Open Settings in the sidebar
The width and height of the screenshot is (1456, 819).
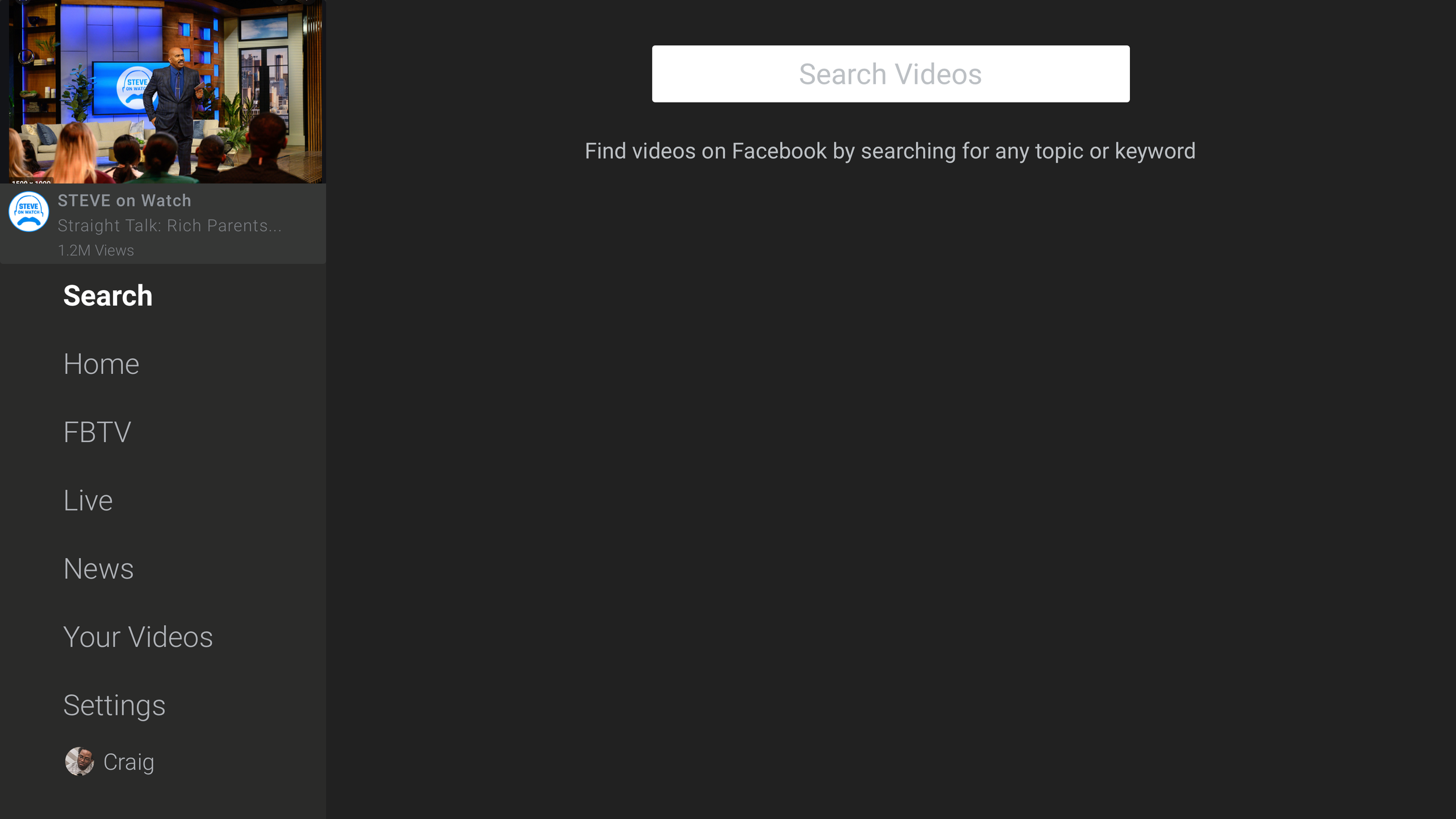tap(114, 705)
